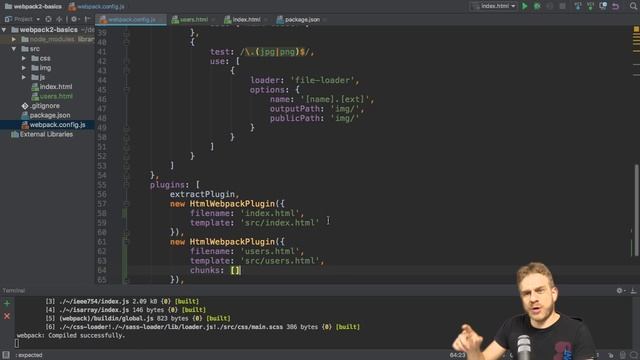640x360 pixels.
Task: Expand the node_modules folder
Action: 14,40
